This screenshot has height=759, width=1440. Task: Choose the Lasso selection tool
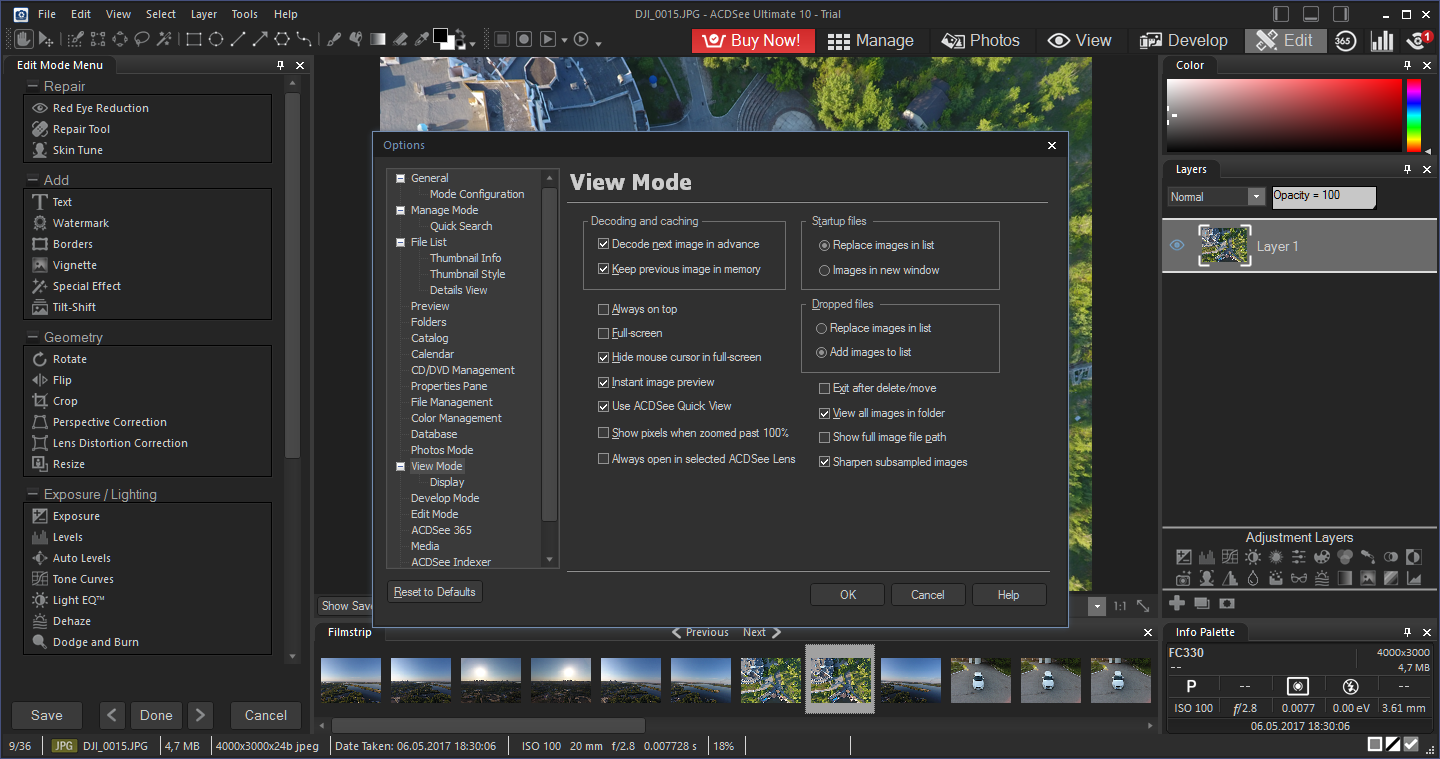point(142,39)
